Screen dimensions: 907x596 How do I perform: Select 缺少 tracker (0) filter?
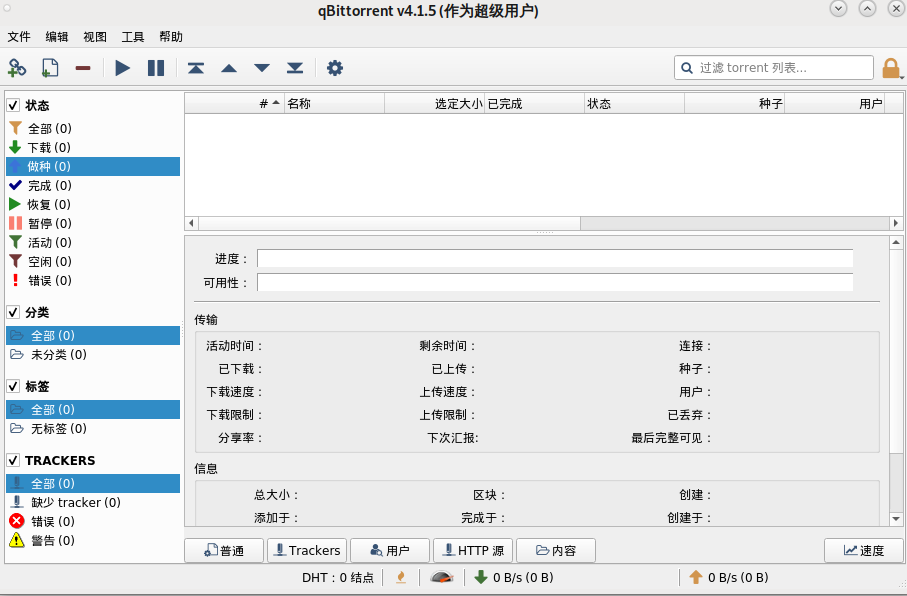point(93,502)
